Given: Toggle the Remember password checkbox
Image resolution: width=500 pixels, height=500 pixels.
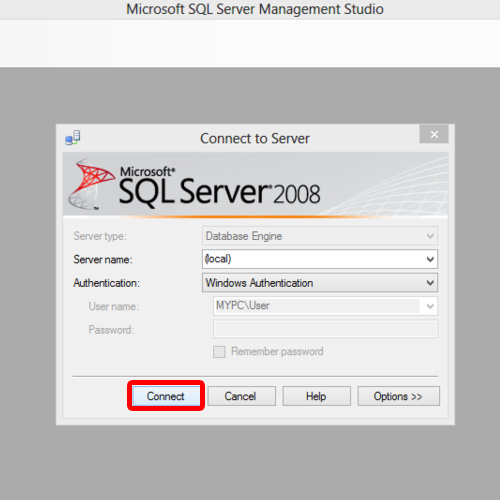Looking at the screenshot, I should pos(219,352).
